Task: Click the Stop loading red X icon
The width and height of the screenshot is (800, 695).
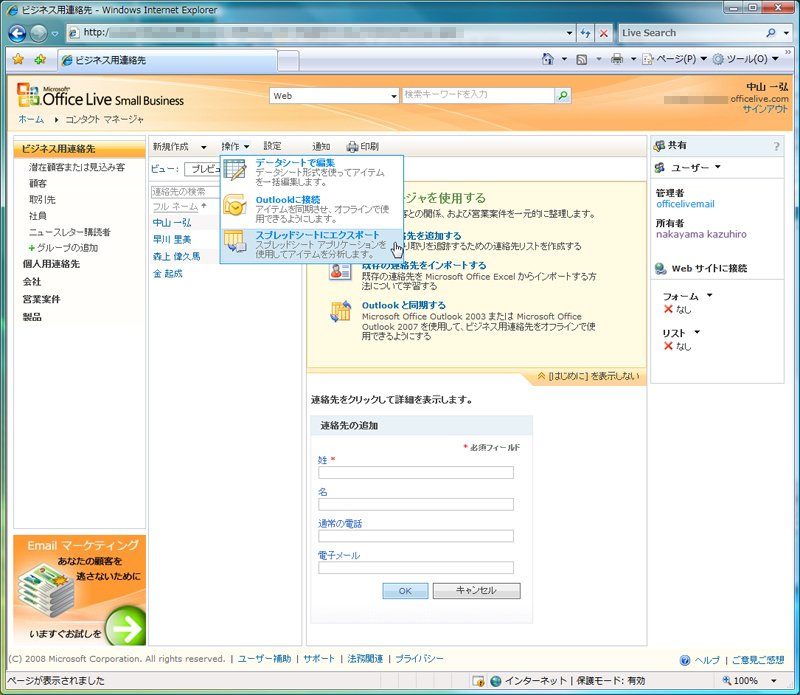Action: 604,33
